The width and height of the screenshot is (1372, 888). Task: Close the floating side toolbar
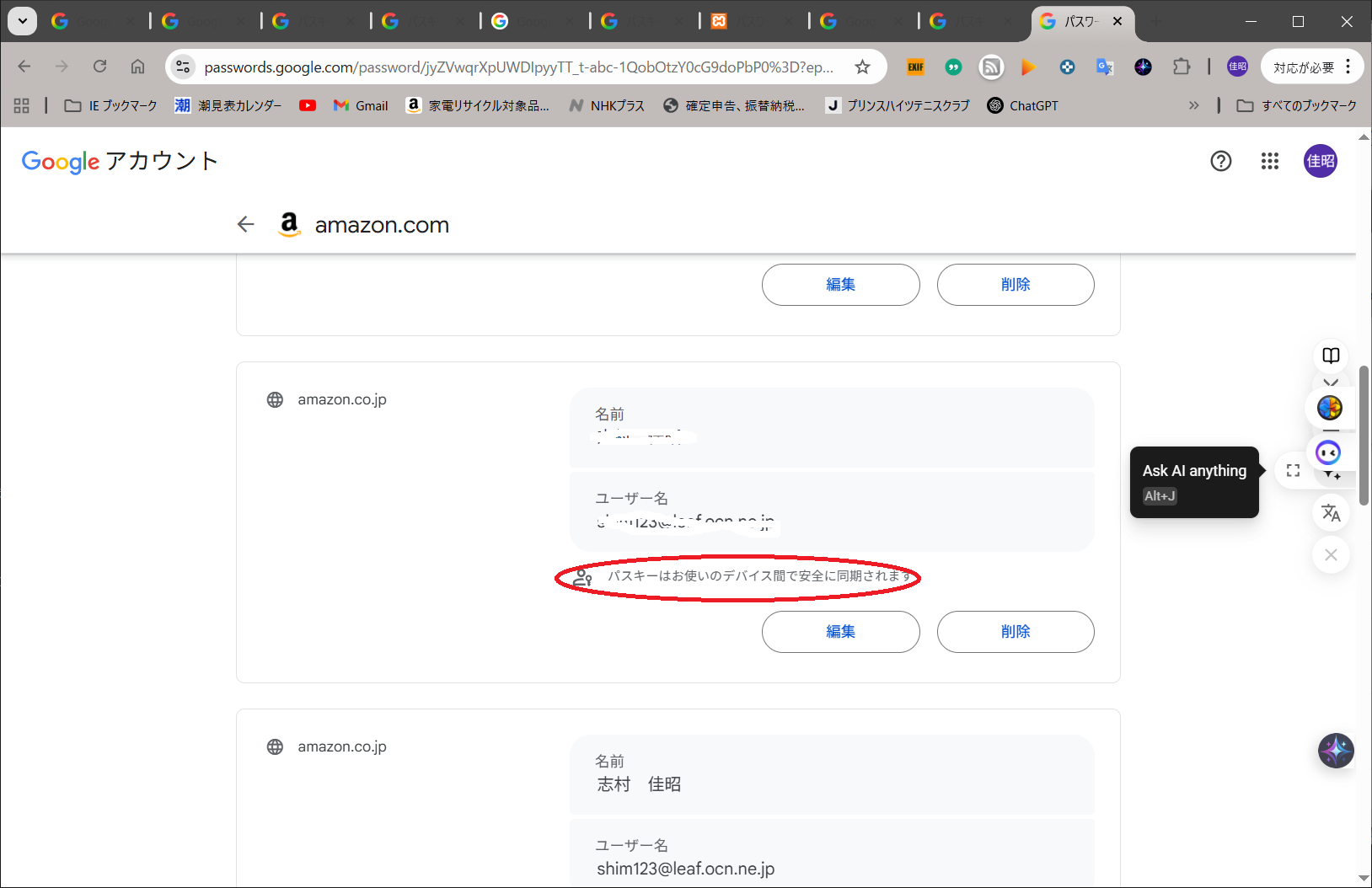pos(1331,554)
